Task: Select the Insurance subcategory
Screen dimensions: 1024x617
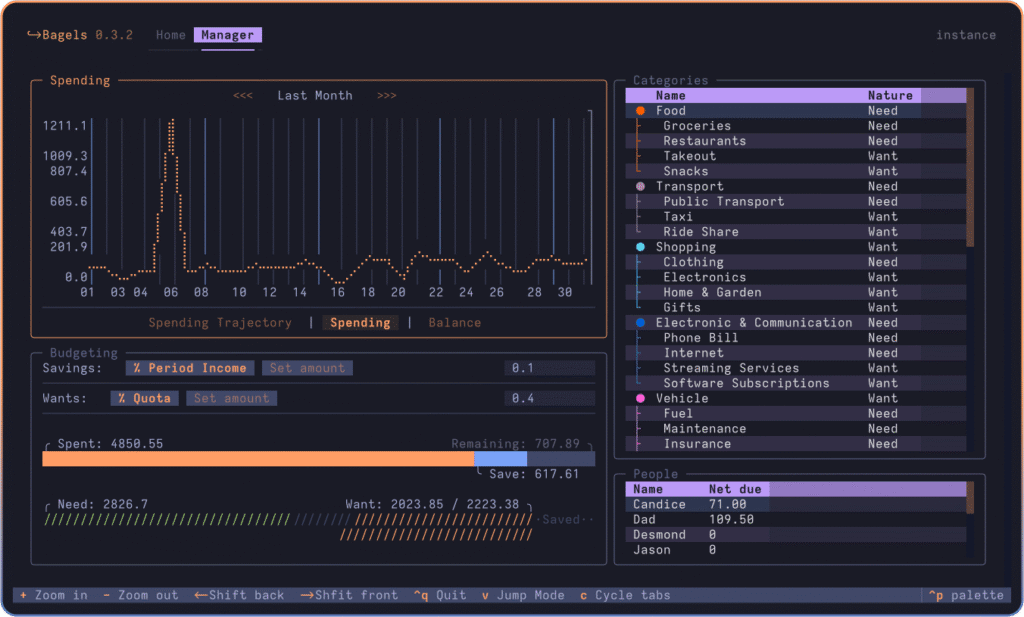Action: pos(795,444)
